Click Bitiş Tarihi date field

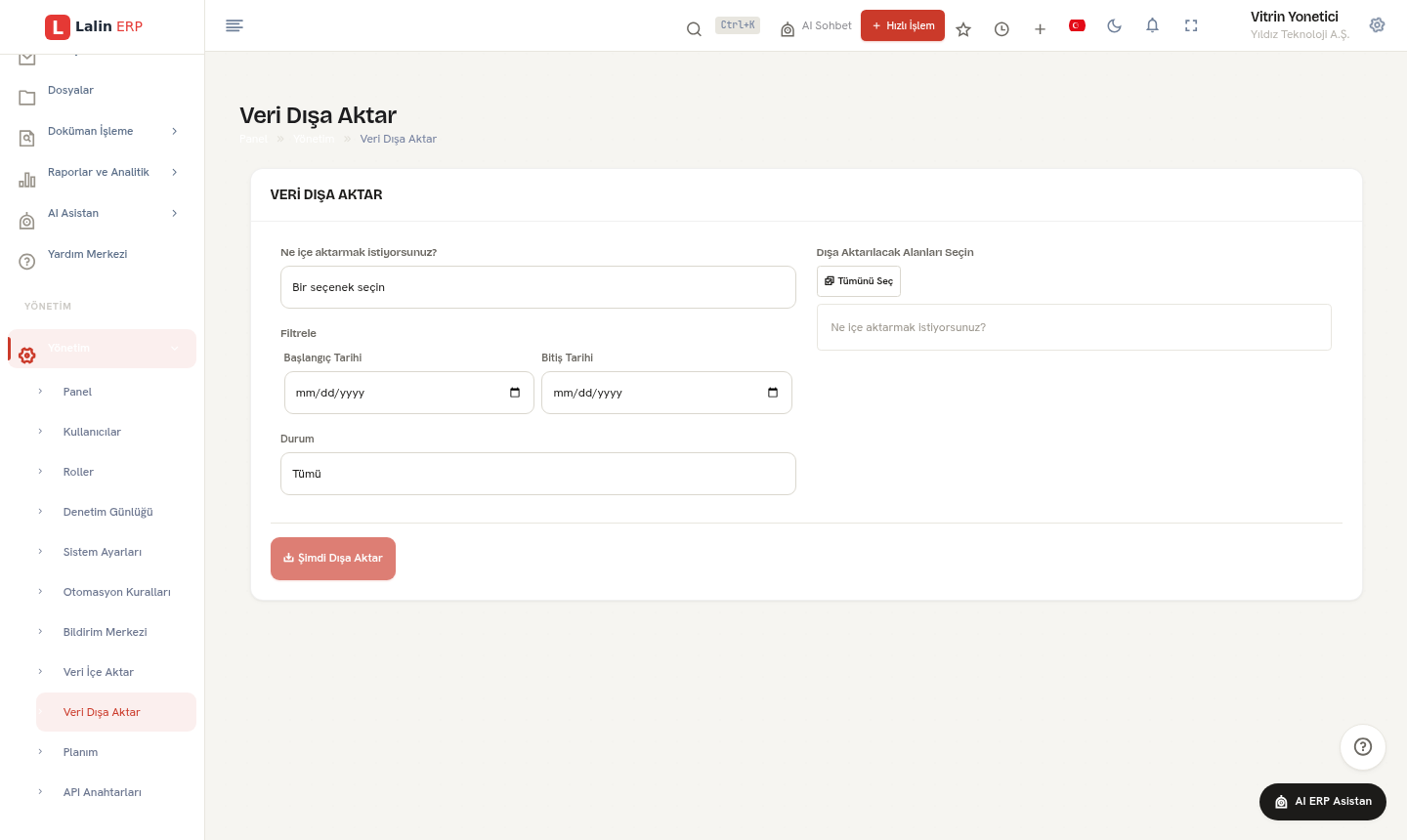[666, 393]
